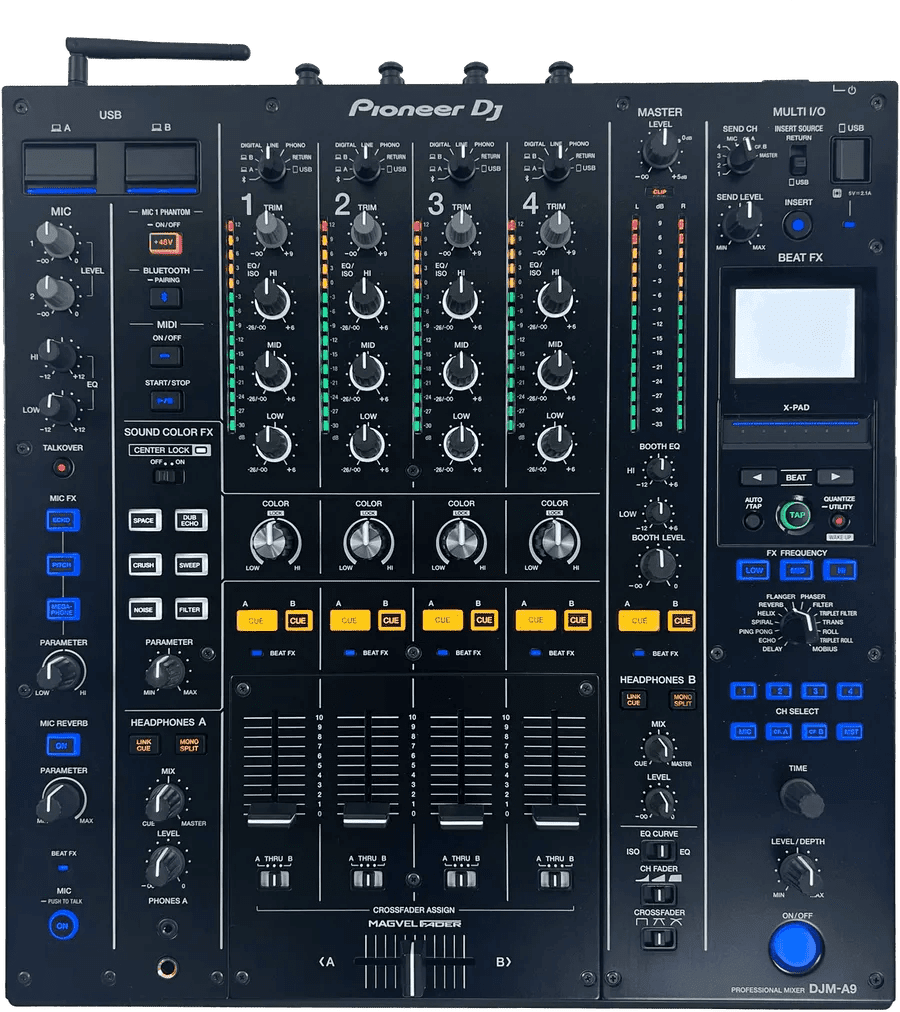Viewport: 900px width, 1012px height.
Task: Flip the INSERT SOURCE return/USB switch
Action: click(799, 160)
